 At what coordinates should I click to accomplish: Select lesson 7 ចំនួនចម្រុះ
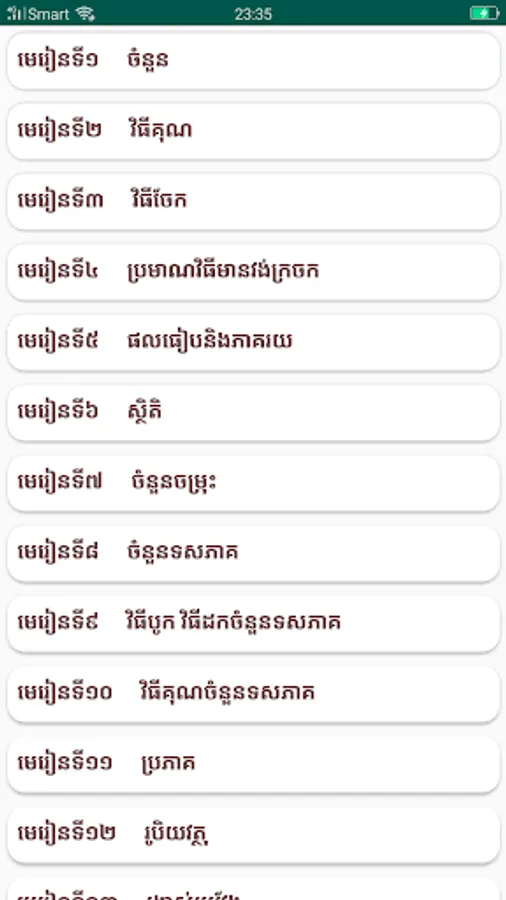click(253, 483)
